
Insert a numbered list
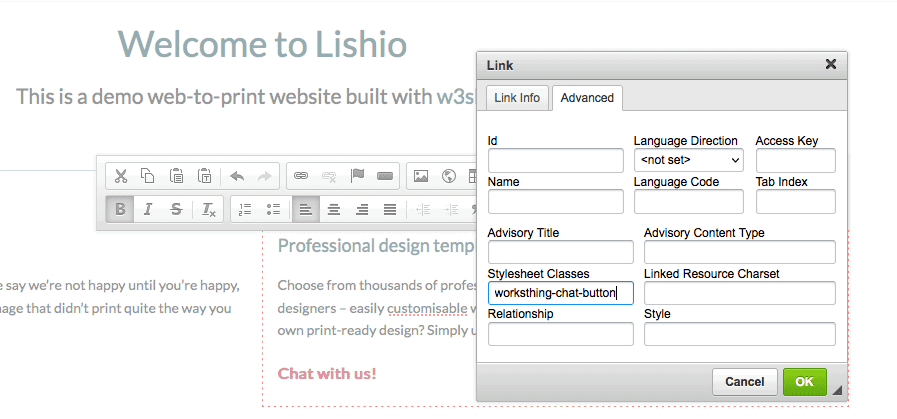(x=245, y=209)
